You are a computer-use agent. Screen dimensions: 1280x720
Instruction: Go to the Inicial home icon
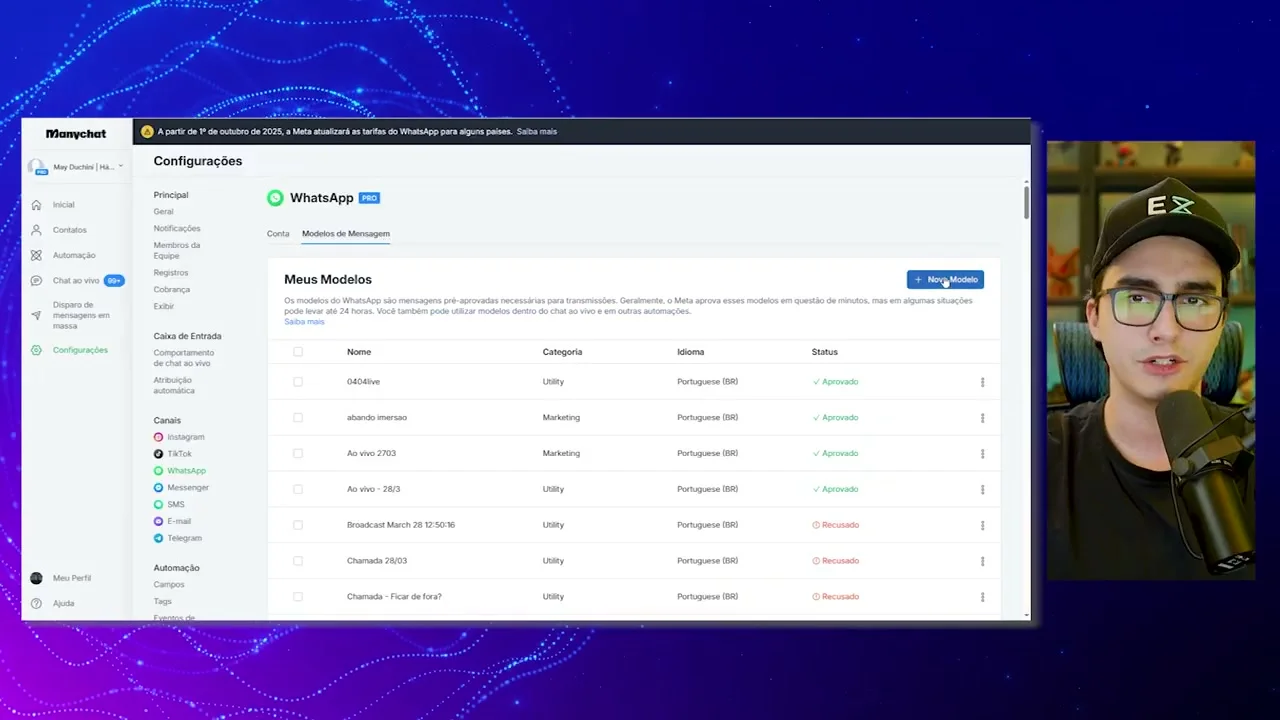tap(36, 205)
